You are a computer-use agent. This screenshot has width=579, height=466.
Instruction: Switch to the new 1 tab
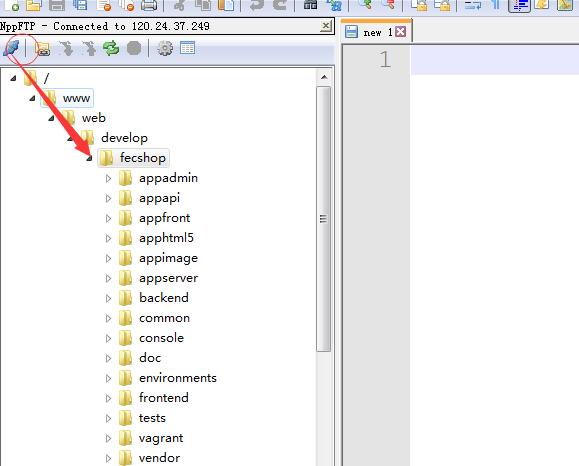pos(372,32)
